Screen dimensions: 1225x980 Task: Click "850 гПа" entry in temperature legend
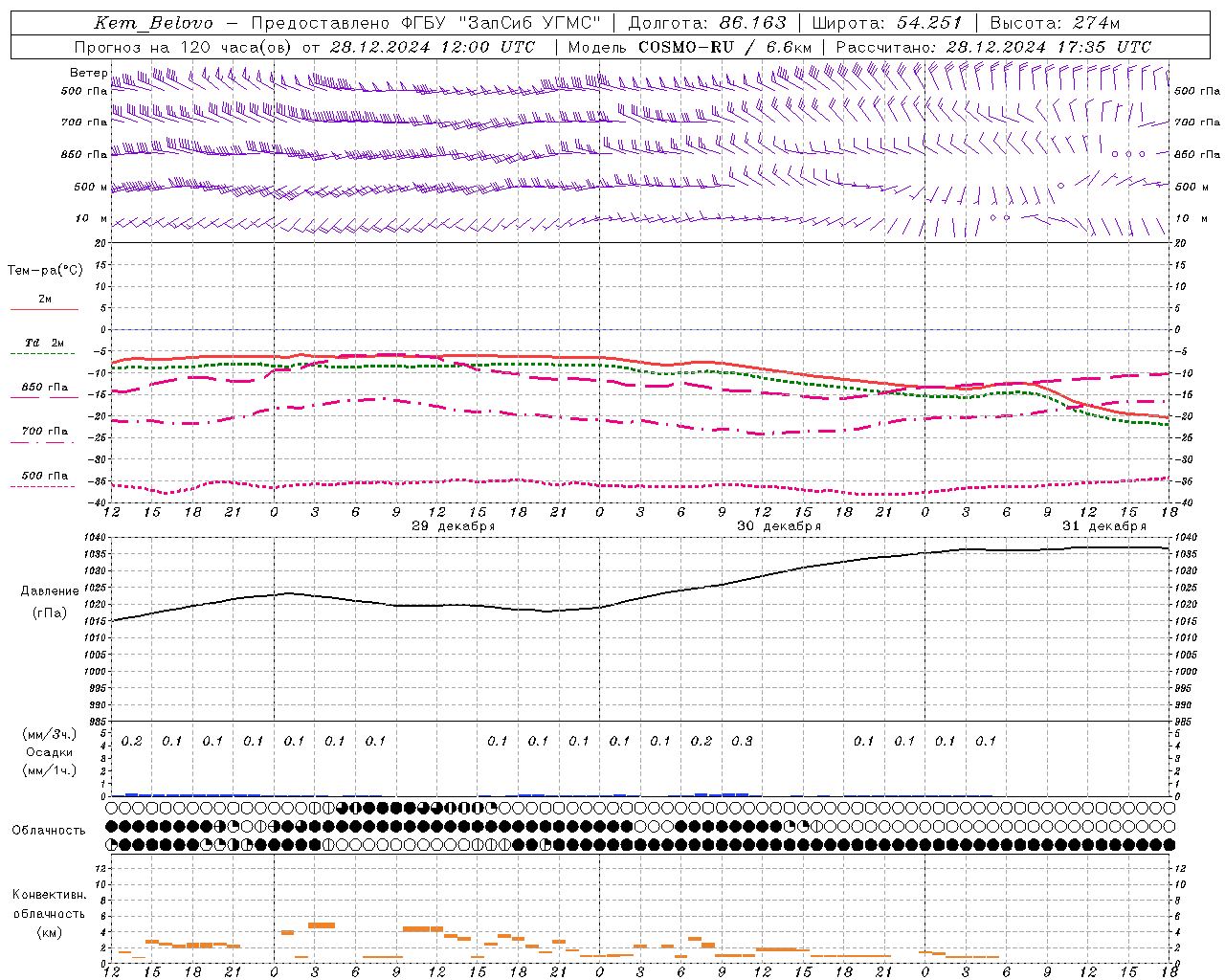tap(44, 388)
